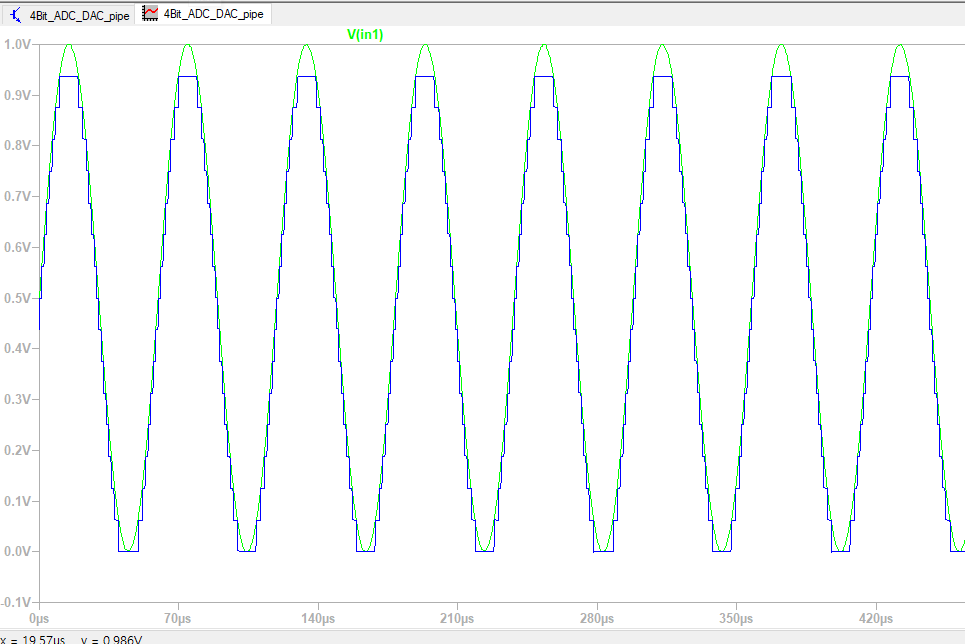Click the x = 19.57µs cursor readout
965x644 pixels.
tap(34, 639)
